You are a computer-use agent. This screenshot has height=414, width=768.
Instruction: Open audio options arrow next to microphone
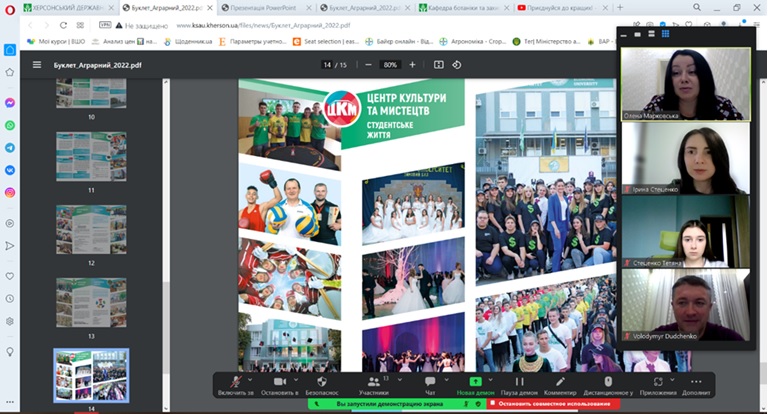pyautogui.click(x=250, y=380)
